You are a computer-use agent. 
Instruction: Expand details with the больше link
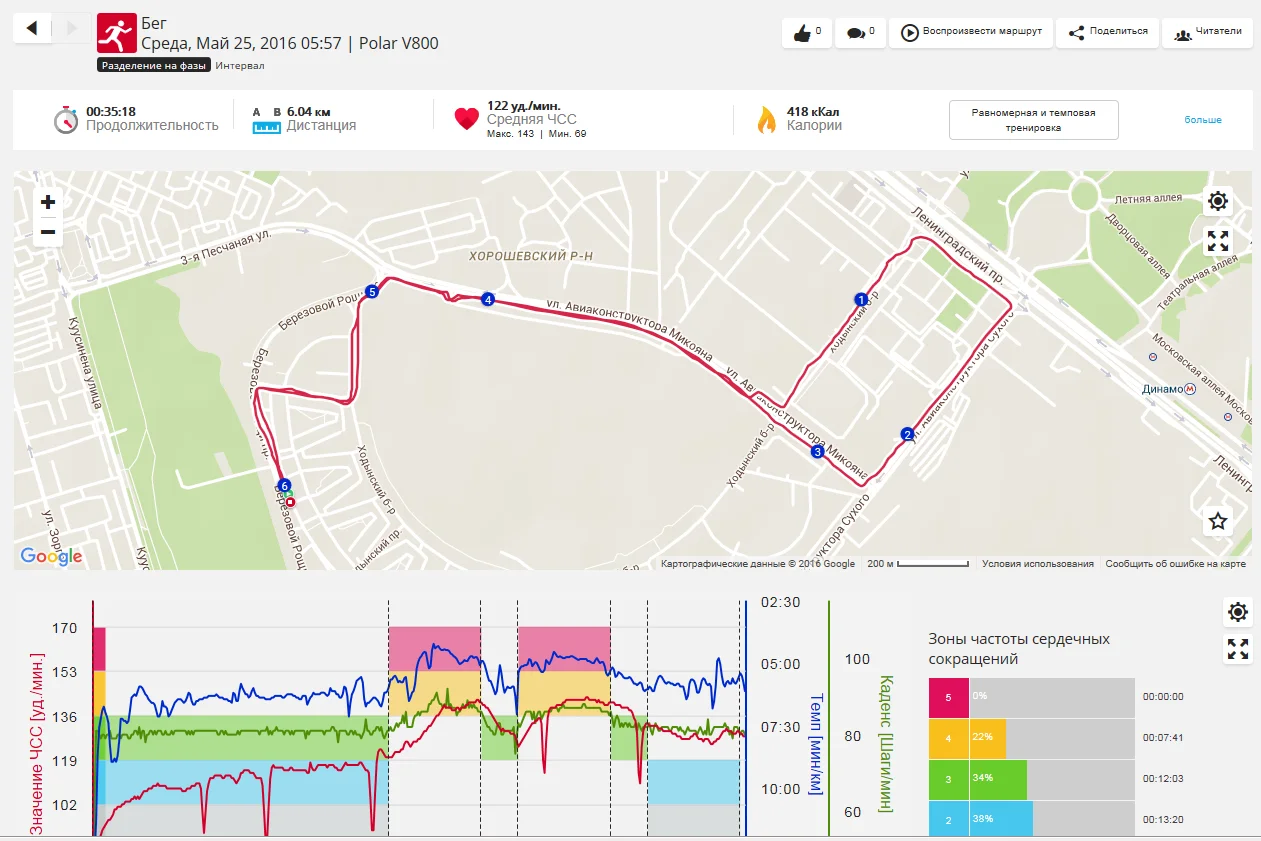pos(1203,120)
